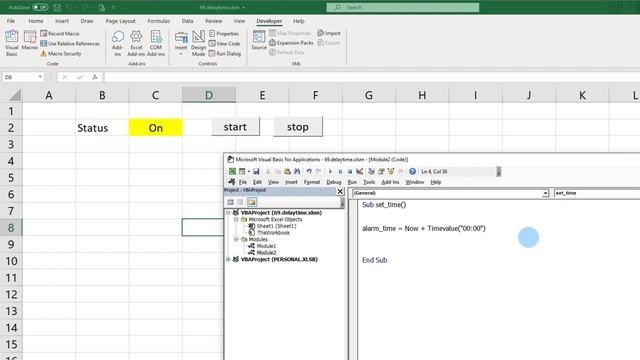The image size is (640, 360).
Task: Open Project Explorer from VBA toolbar
Action: [371, 171]
